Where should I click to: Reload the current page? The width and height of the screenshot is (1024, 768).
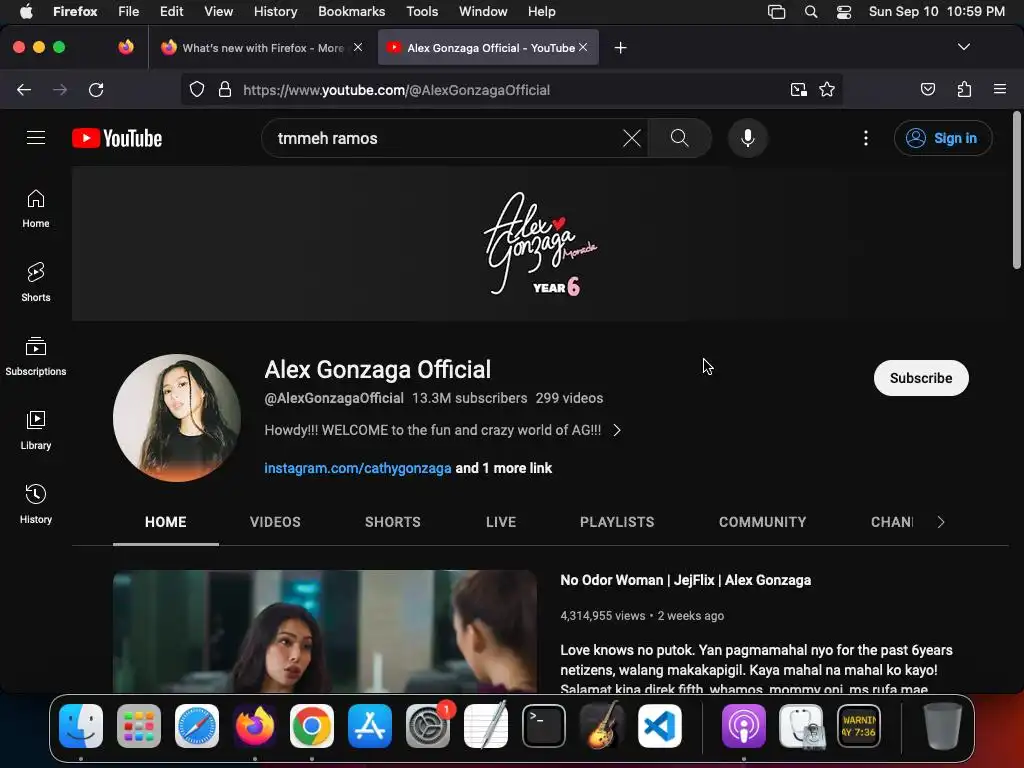point(96,89)
